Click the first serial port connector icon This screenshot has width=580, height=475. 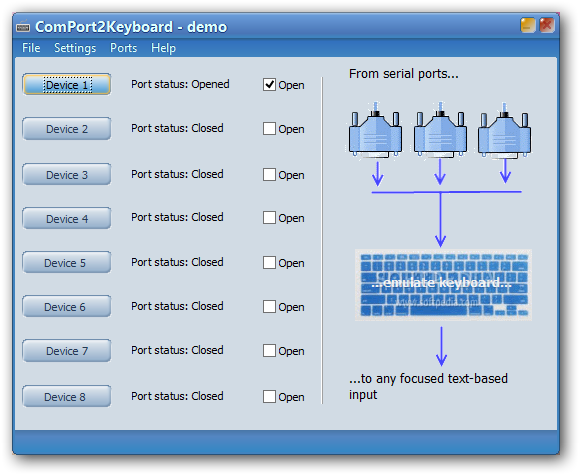click(x=375, y=130)
